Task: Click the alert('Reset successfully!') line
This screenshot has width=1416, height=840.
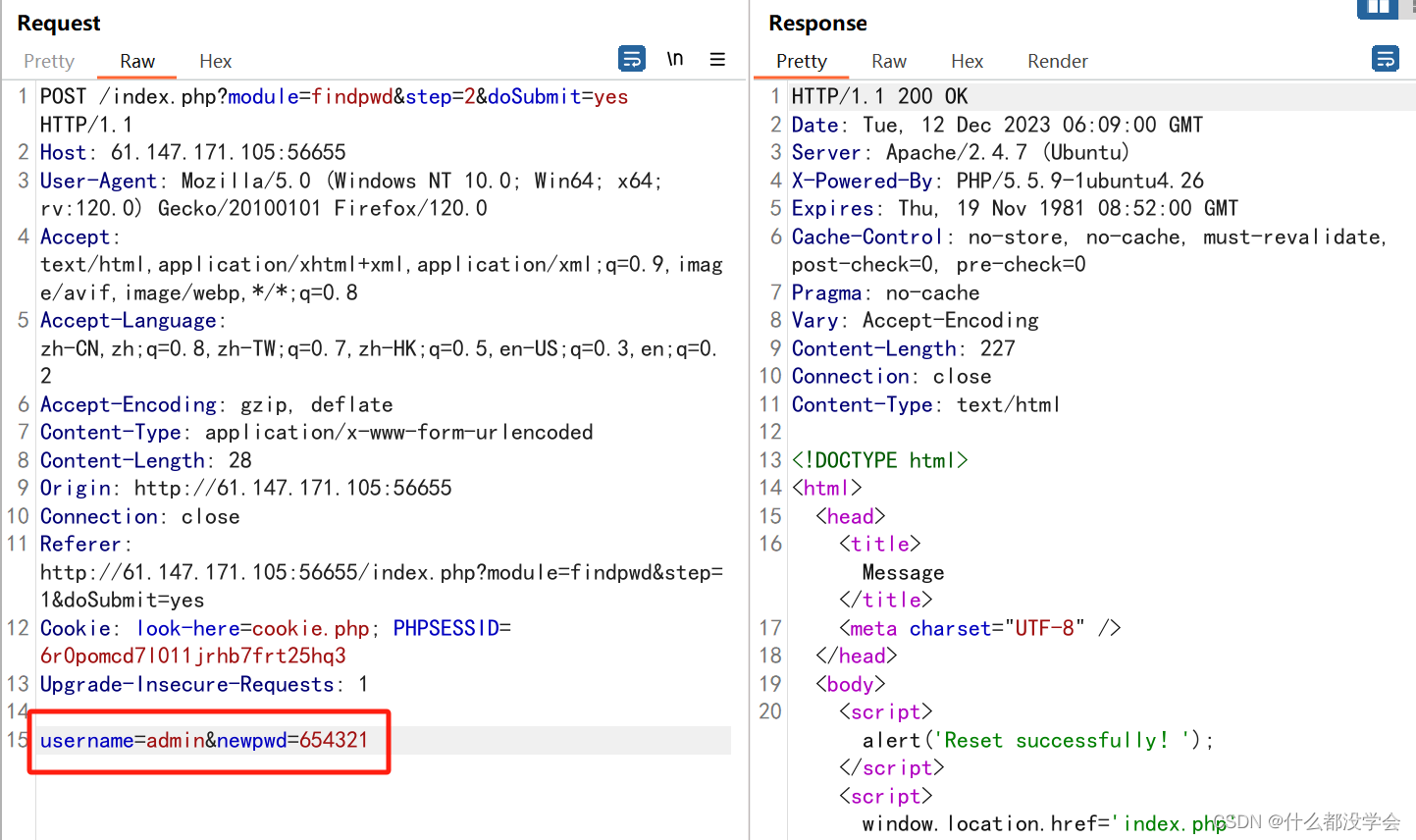Action: 1038,740
